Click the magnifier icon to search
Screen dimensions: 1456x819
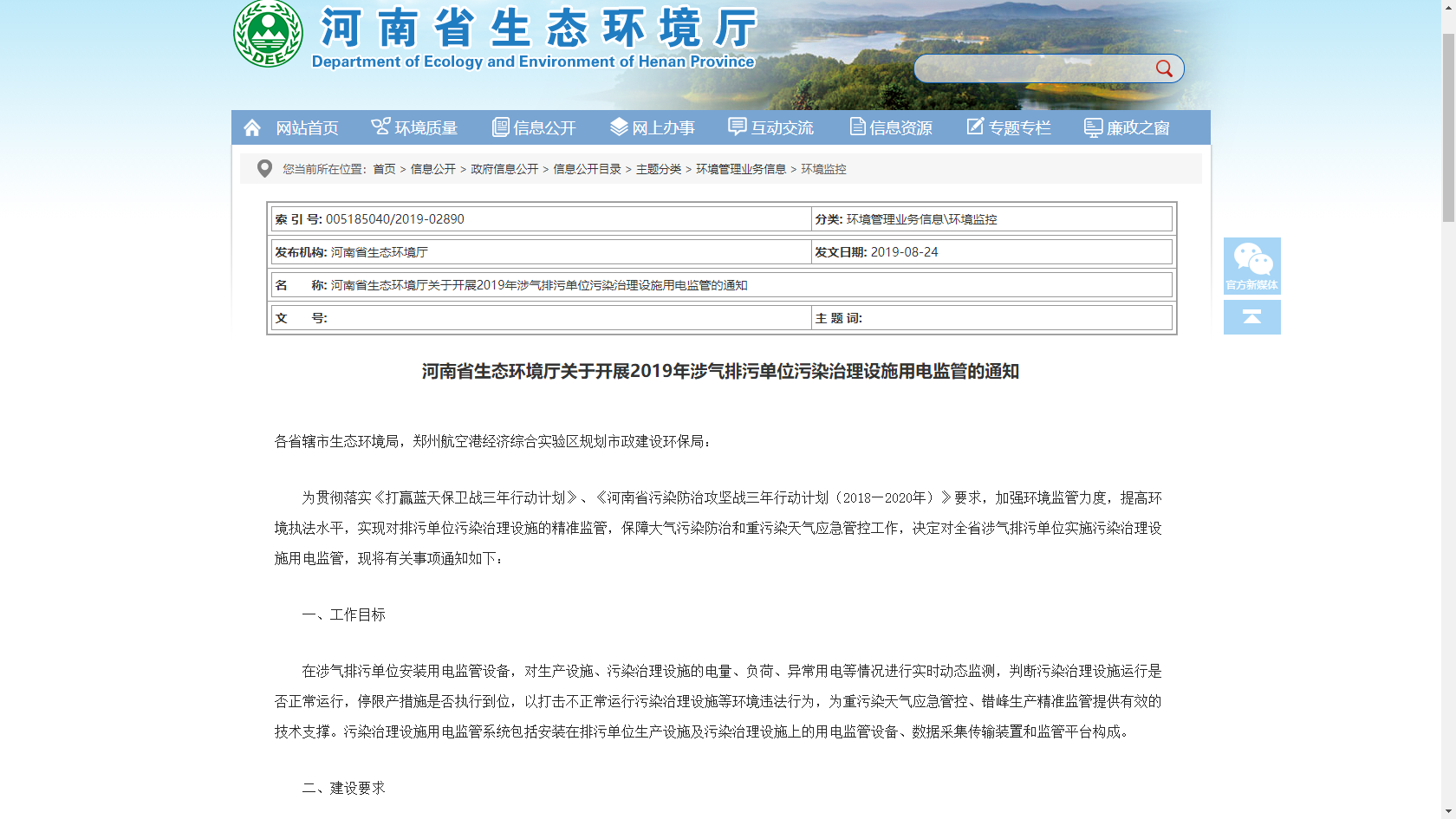1164,68
